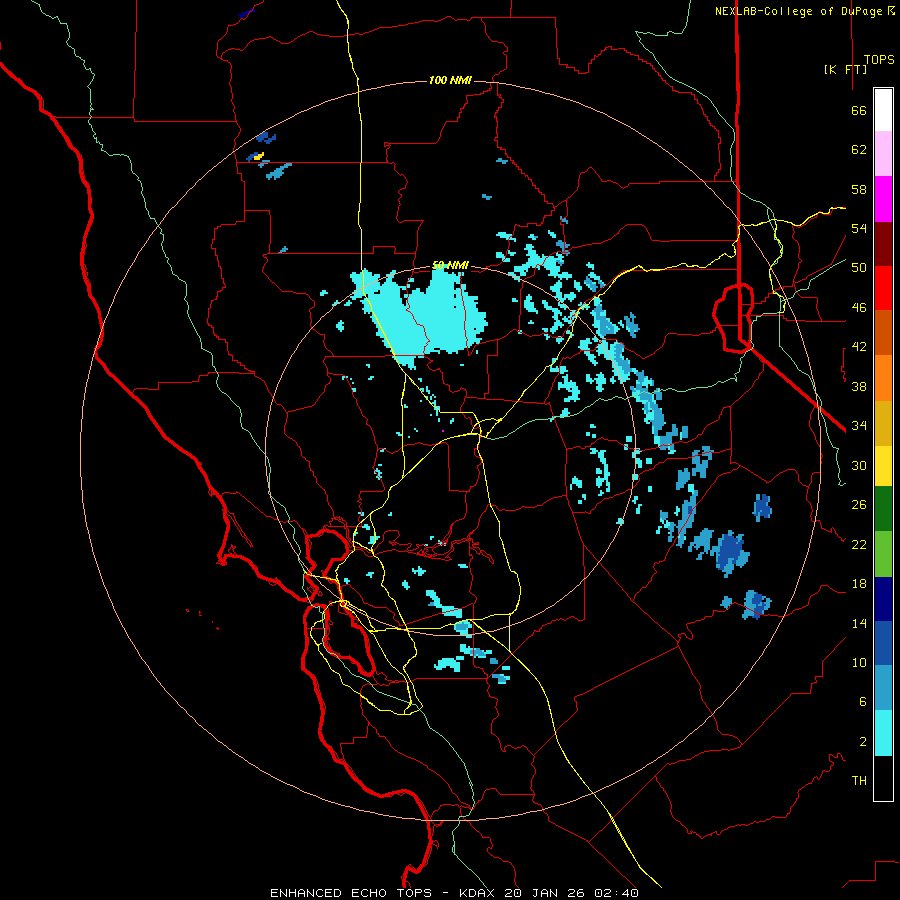Click the "50 NMI" range ring label
This screenshot has height=900, width=900.
coord(450,265)
